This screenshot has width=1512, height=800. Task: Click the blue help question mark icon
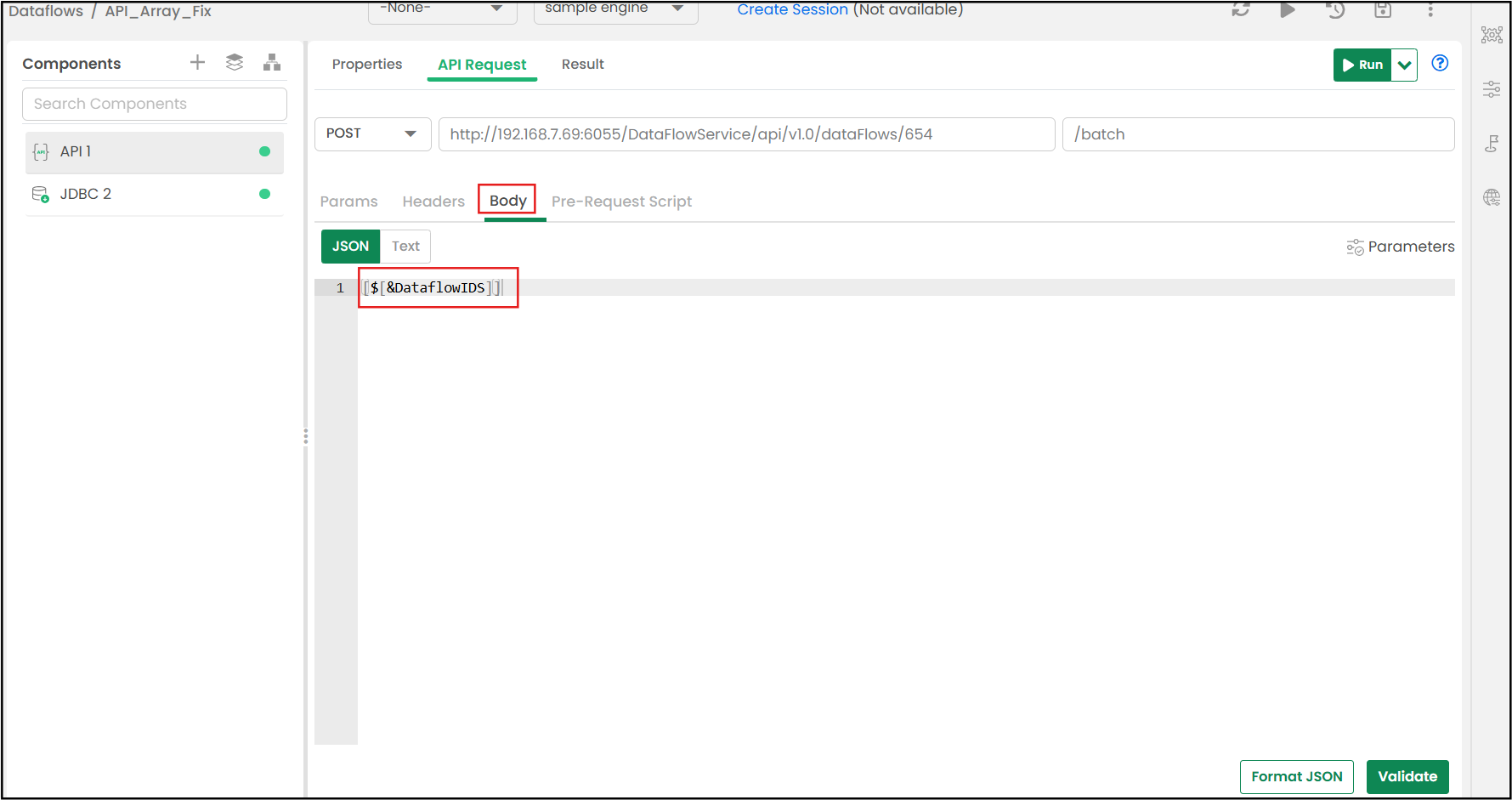[1440, 64]
